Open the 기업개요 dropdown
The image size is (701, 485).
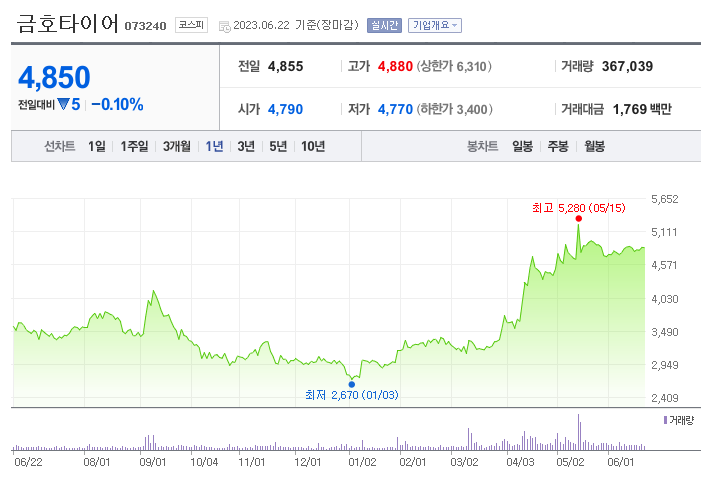coord(435,25)
